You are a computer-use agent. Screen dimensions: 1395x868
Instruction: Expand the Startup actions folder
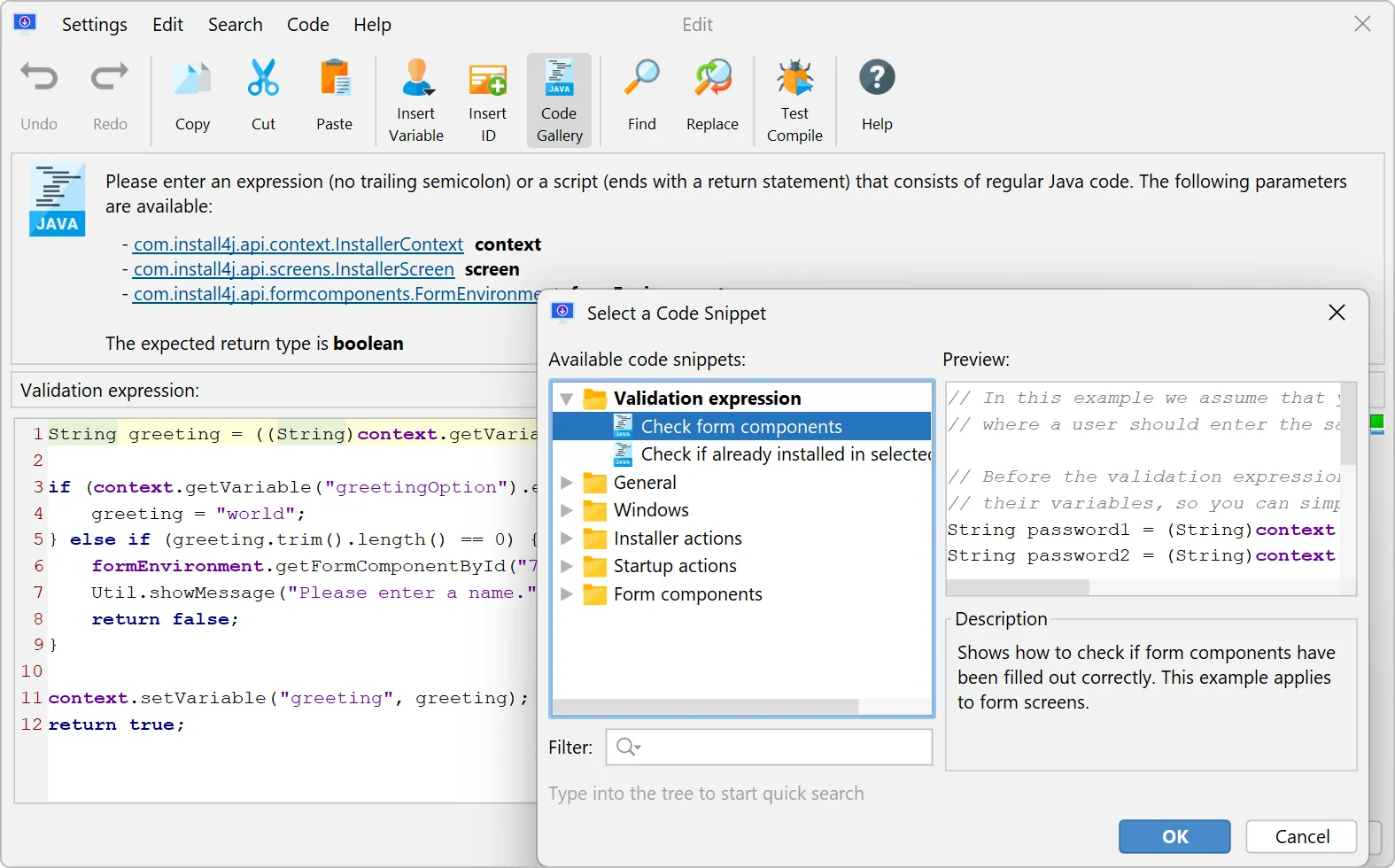coord(567,566)
